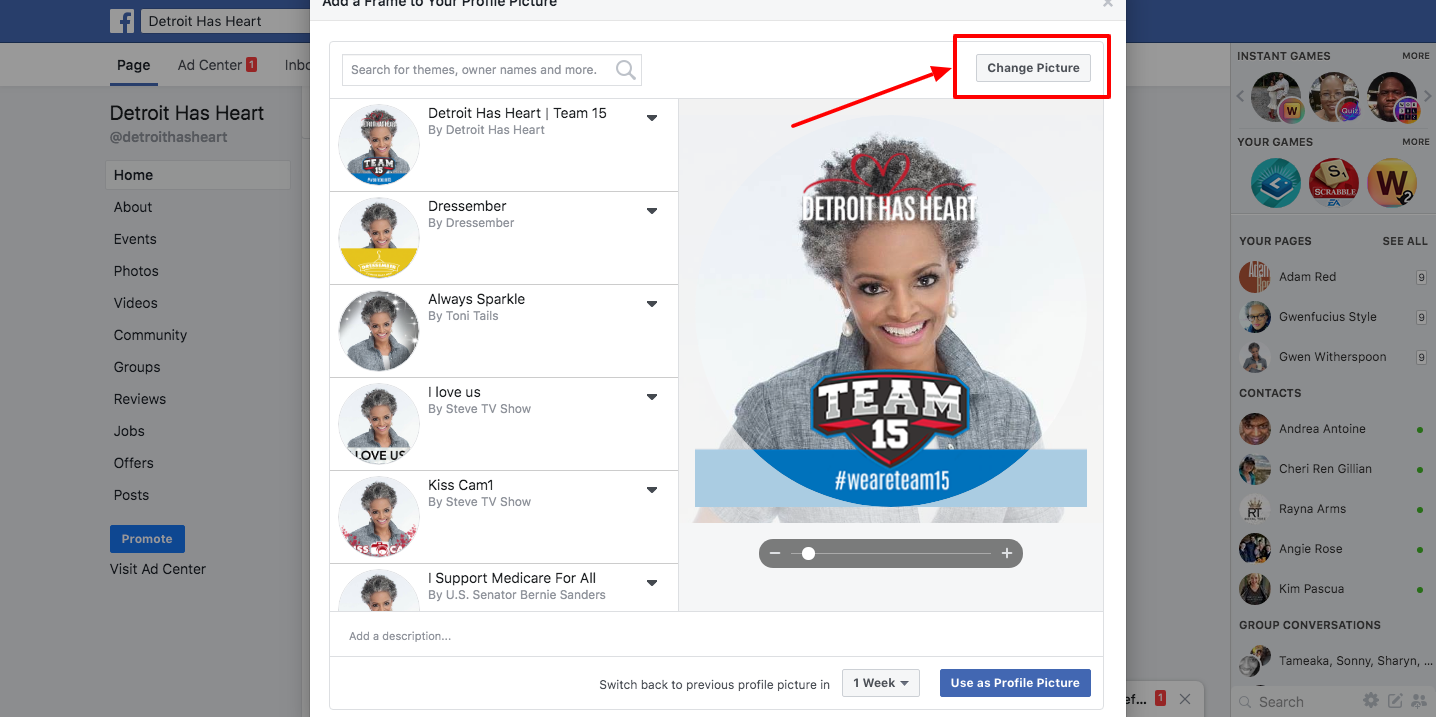Expand I Support Medicare For All options

tap(652, 583)
